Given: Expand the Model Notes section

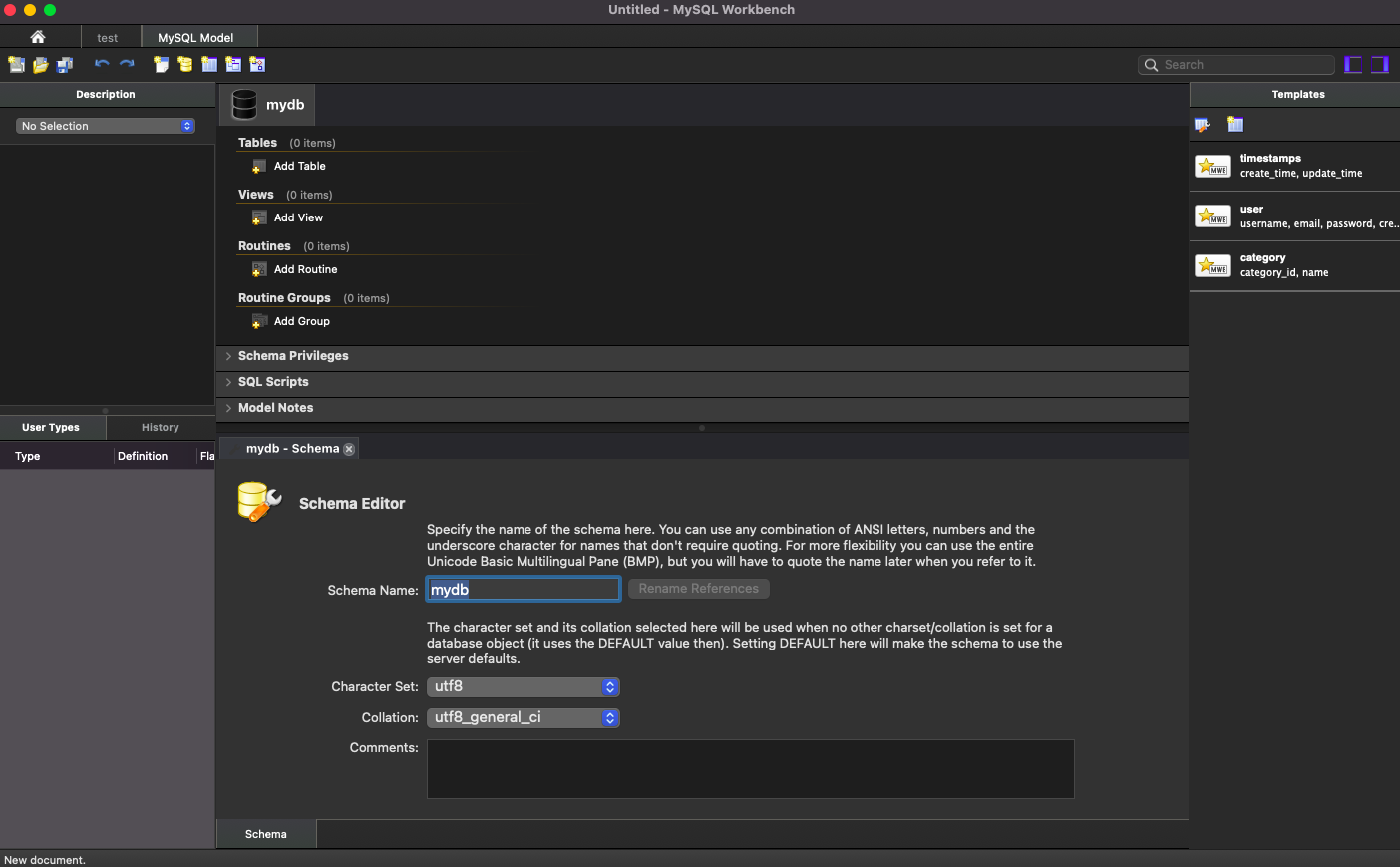Looking at the screenshot, I should (x=228, y=408).
